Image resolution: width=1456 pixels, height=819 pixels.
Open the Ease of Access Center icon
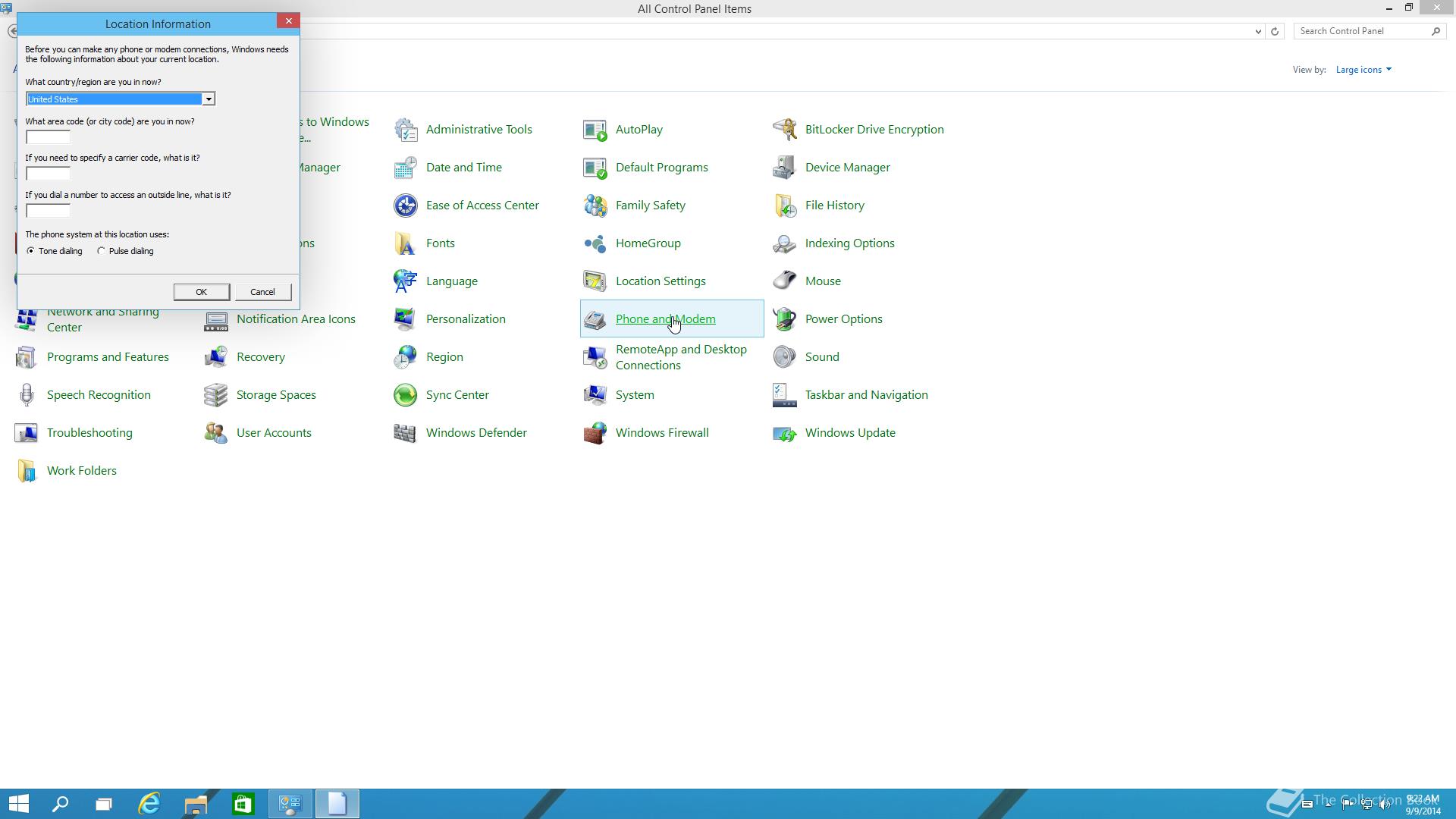[x=406, y=206]
